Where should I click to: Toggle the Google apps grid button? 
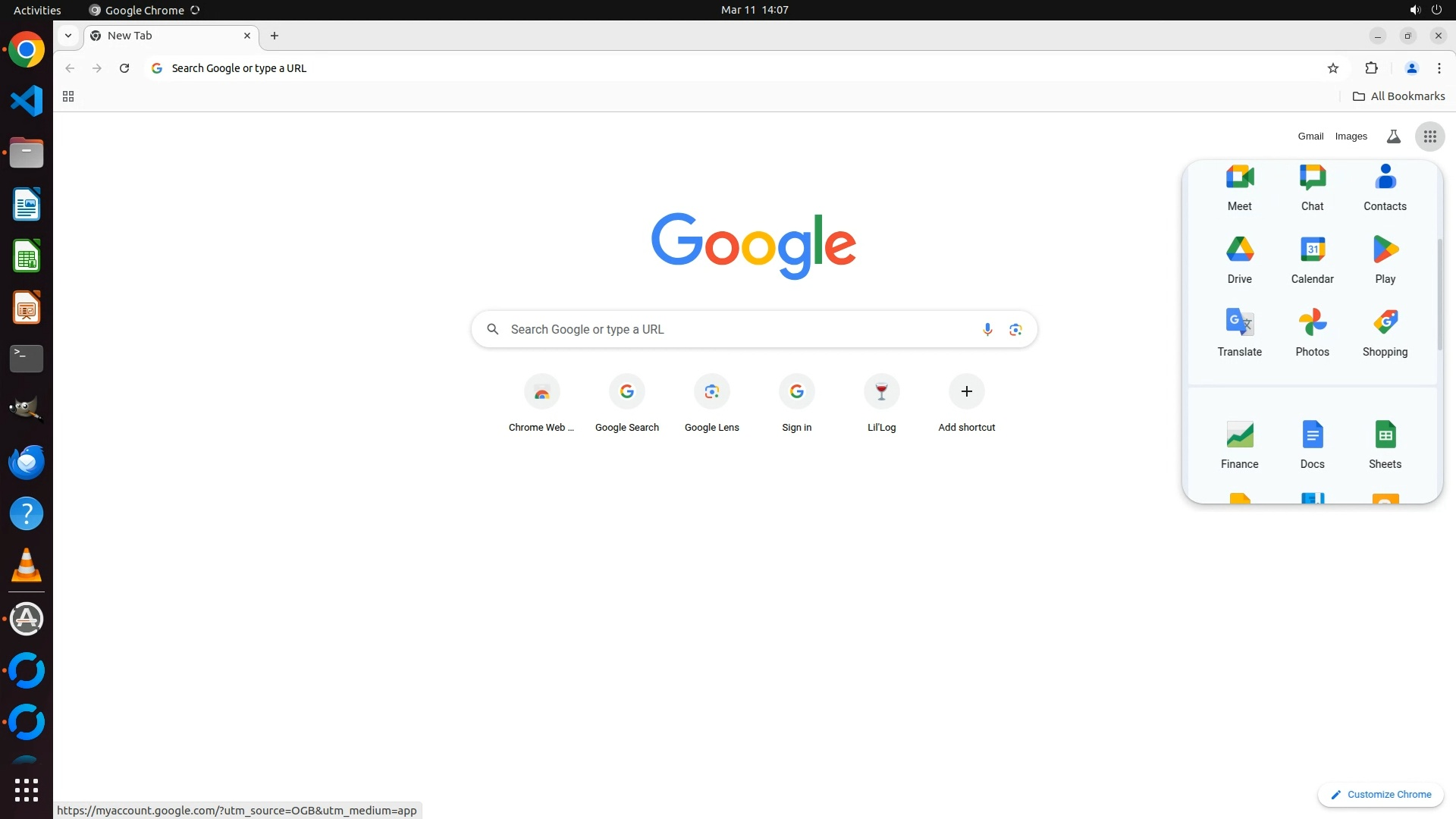[x=1429, y=136]
